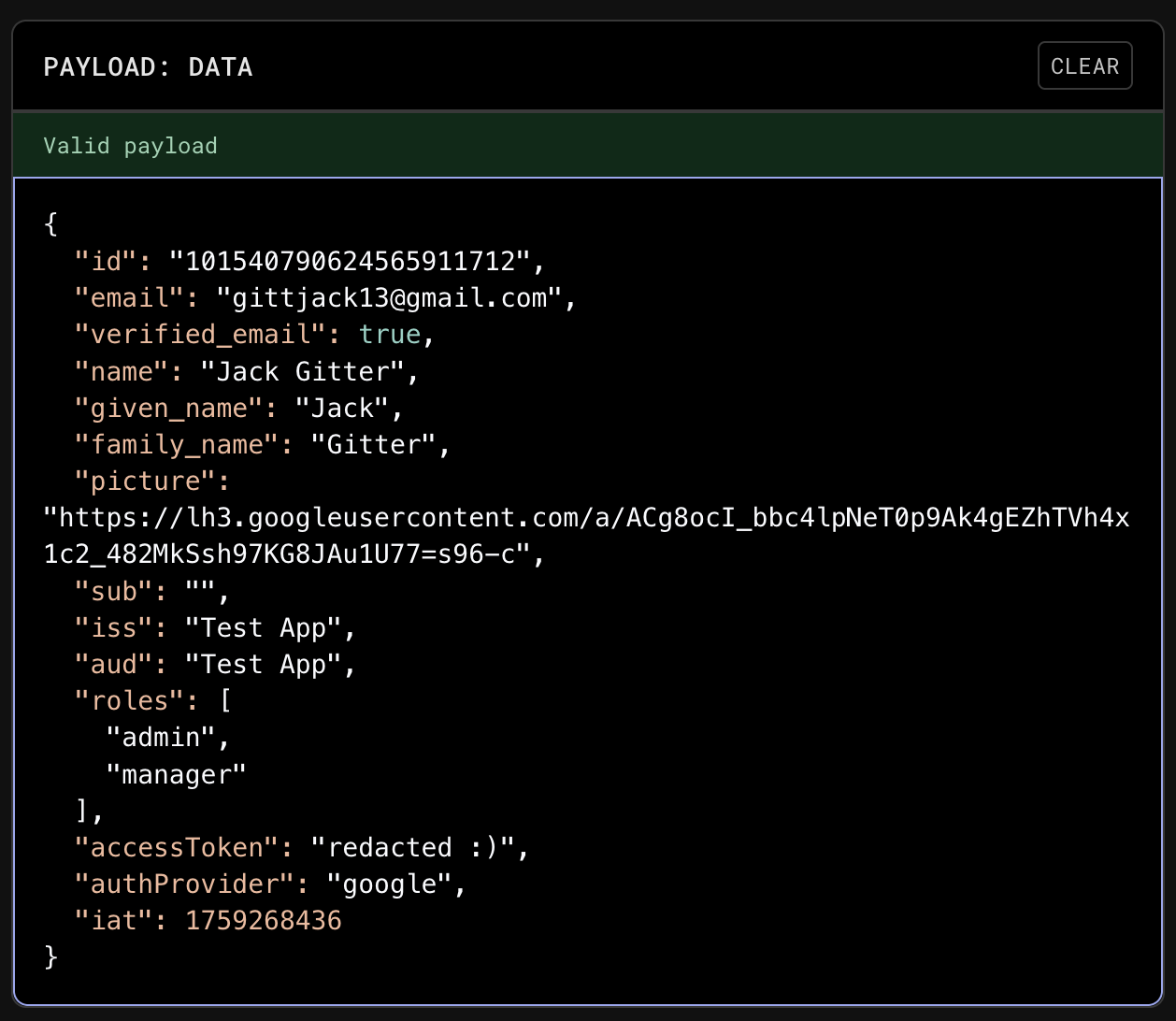Screen dimensions: 1176x1021
Task: Click the "manager" role entry
Action: pos(176,774)
